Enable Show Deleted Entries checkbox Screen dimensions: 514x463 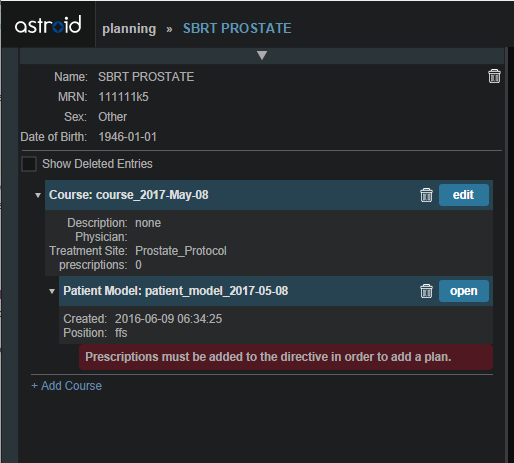pyautogui.click(x=29, y=164)
